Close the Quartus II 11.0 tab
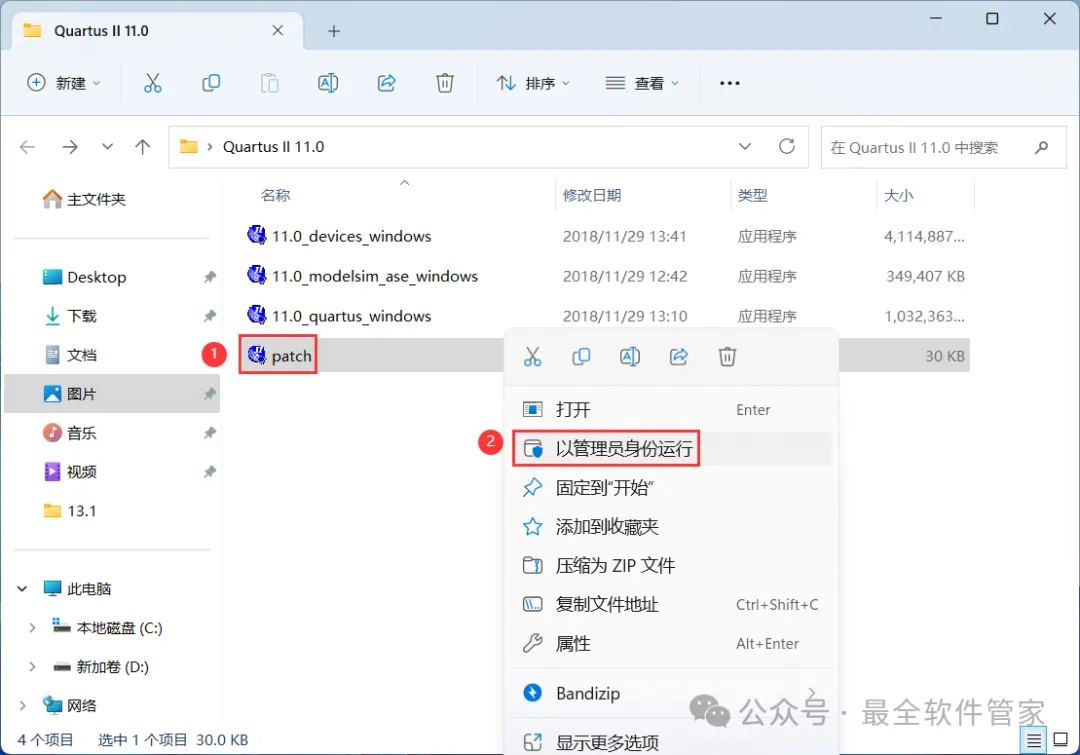The image size is (1080, 755). click(278, 30)
